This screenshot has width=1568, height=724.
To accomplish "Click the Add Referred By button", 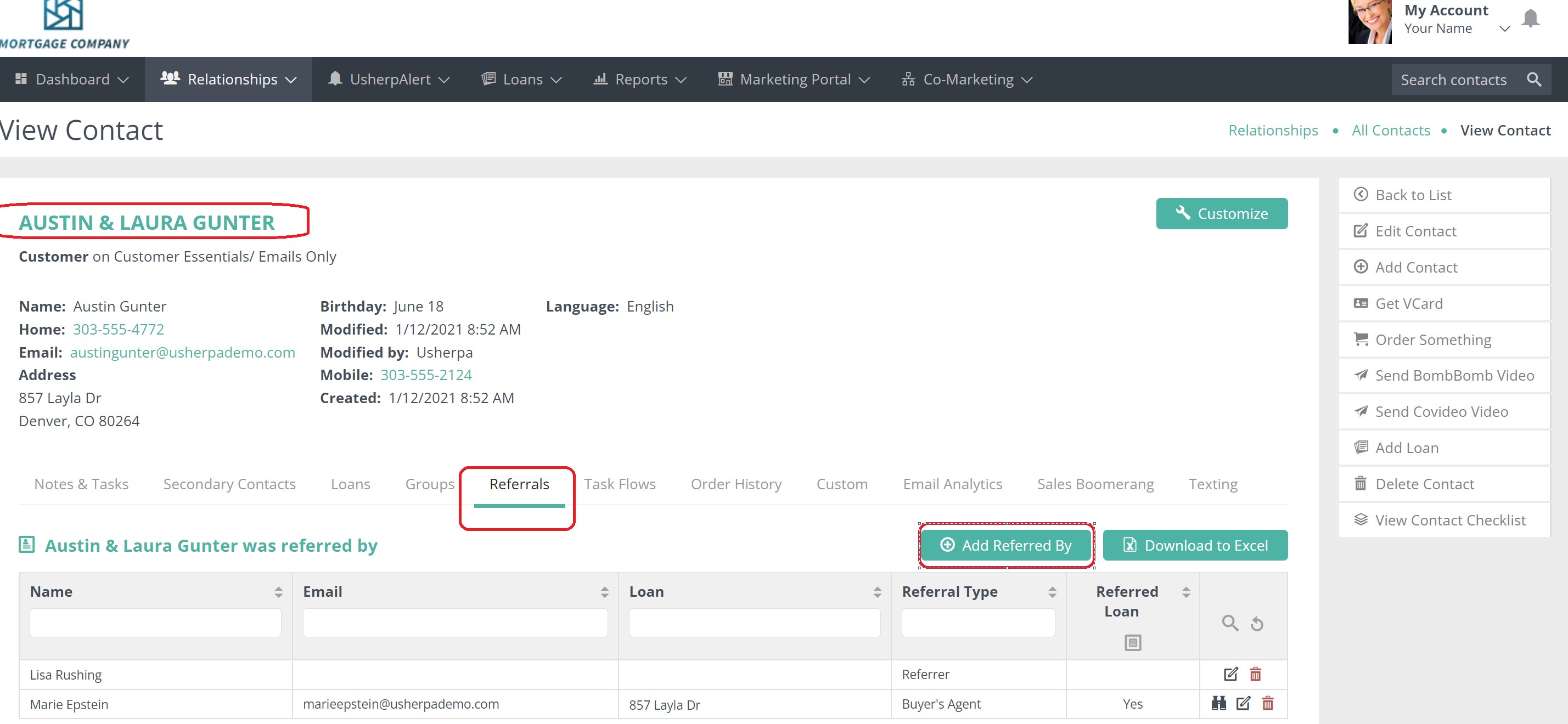I will tap(1005, 545).
